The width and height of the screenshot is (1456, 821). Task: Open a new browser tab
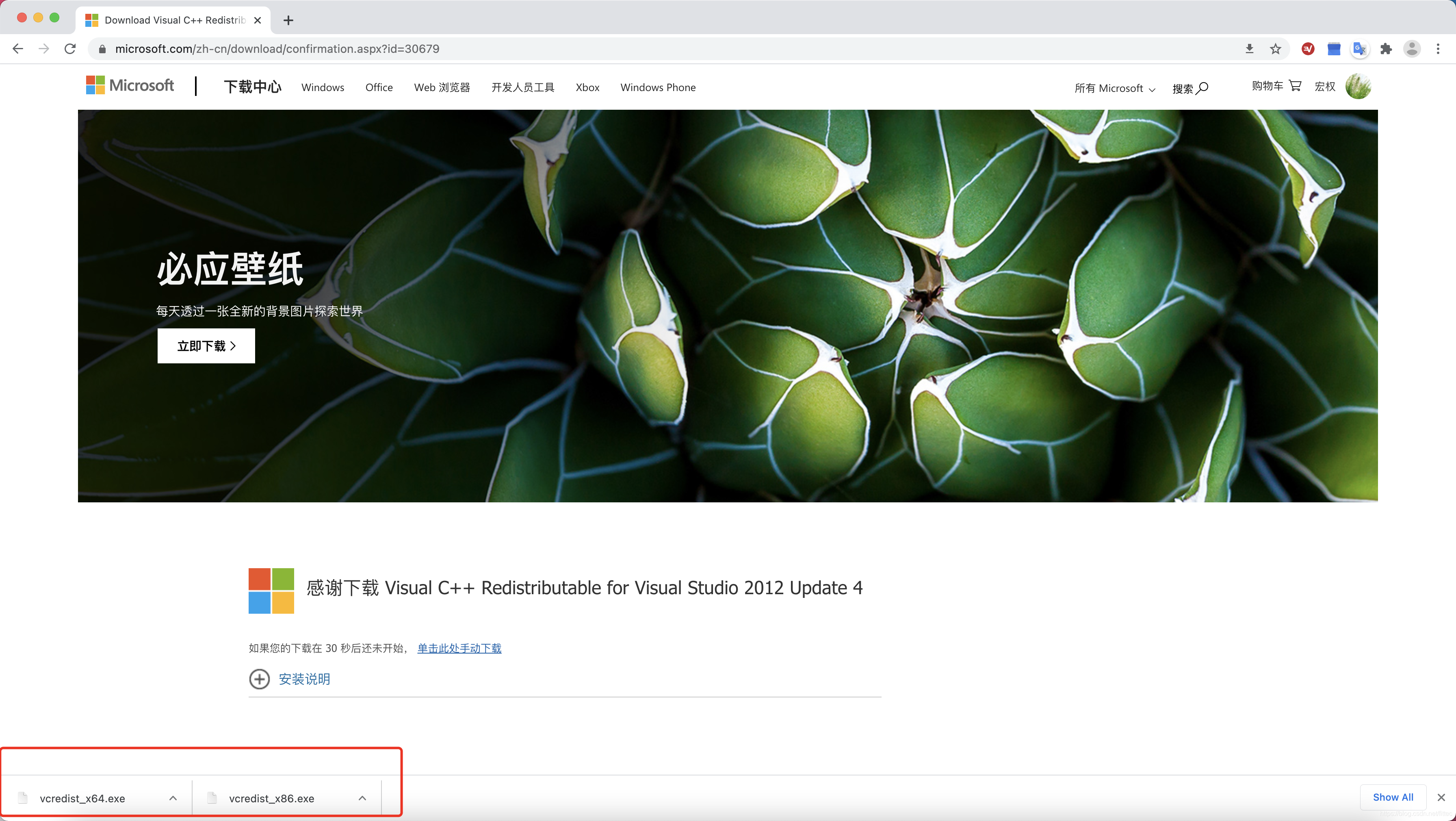coord(288,20)
